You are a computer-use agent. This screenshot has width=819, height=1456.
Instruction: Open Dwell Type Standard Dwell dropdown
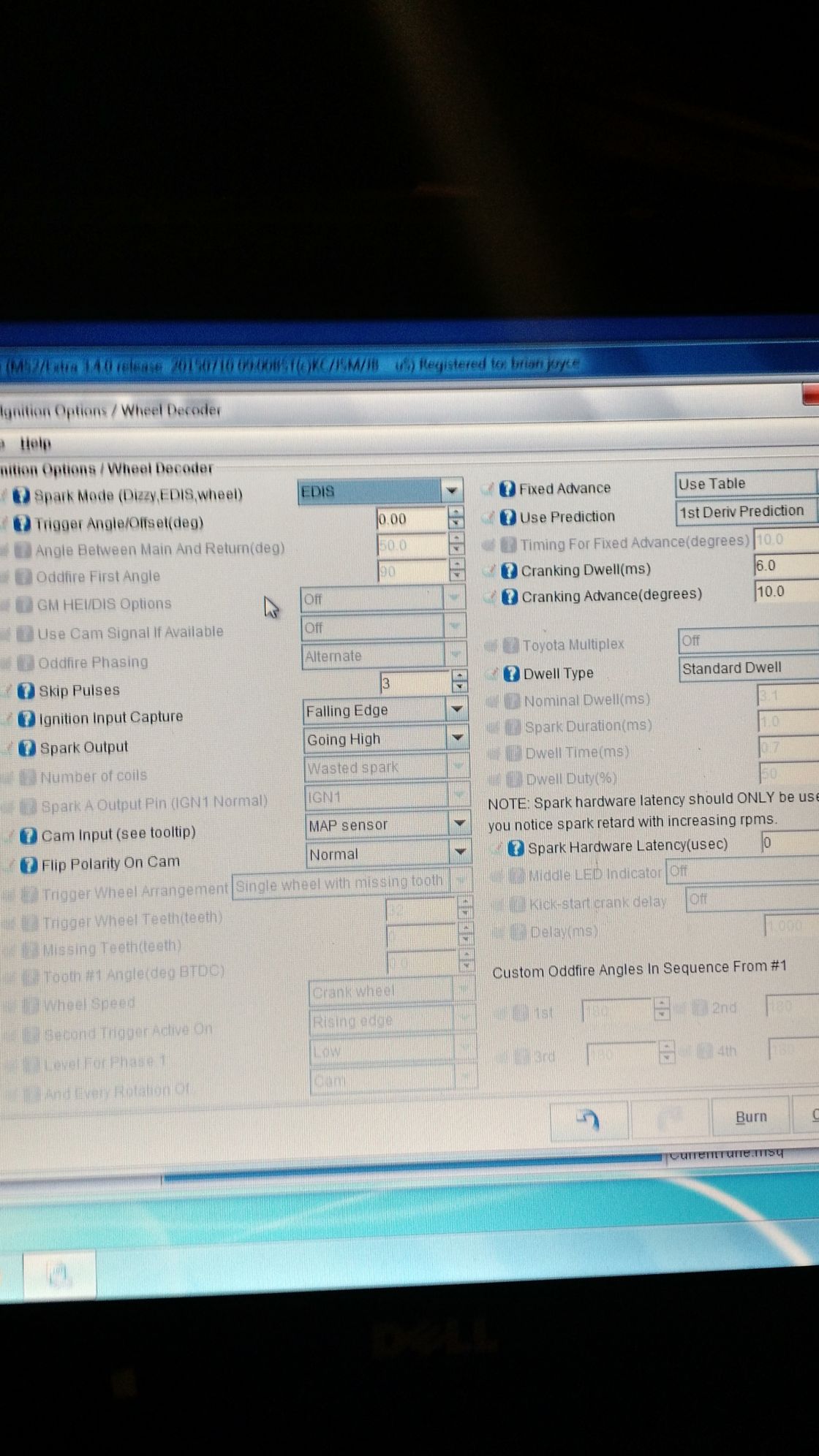749,668
